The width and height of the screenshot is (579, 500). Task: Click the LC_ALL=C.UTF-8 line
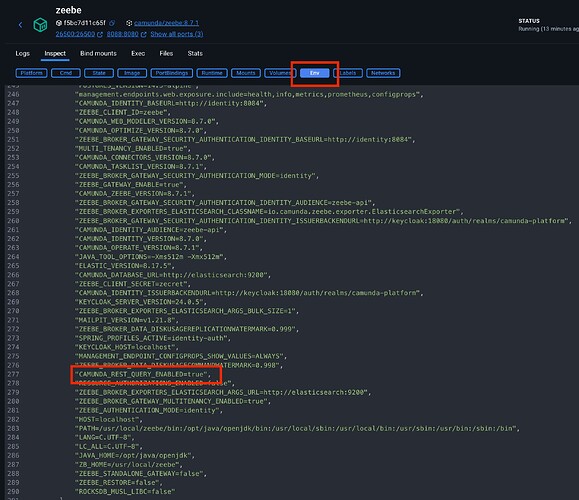click(109, 447)
